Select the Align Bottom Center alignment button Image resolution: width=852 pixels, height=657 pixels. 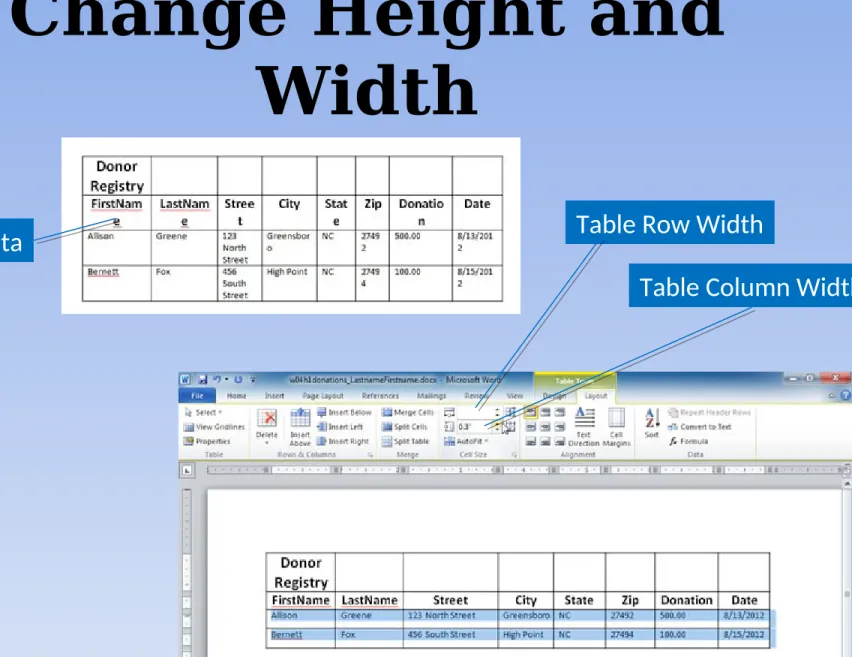[x=545, y=441]
